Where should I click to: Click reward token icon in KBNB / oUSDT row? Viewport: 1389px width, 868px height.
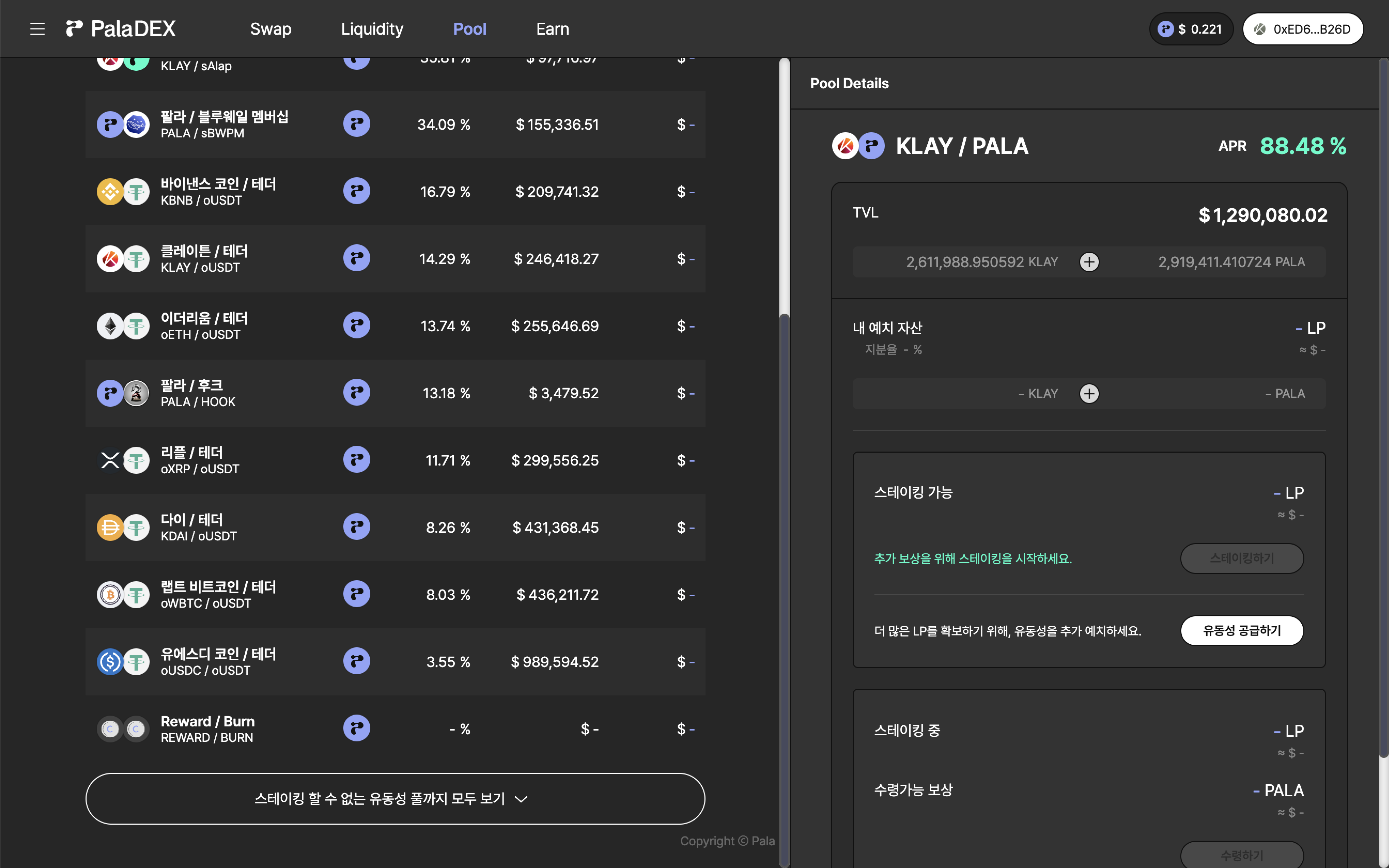pos(356,191)
